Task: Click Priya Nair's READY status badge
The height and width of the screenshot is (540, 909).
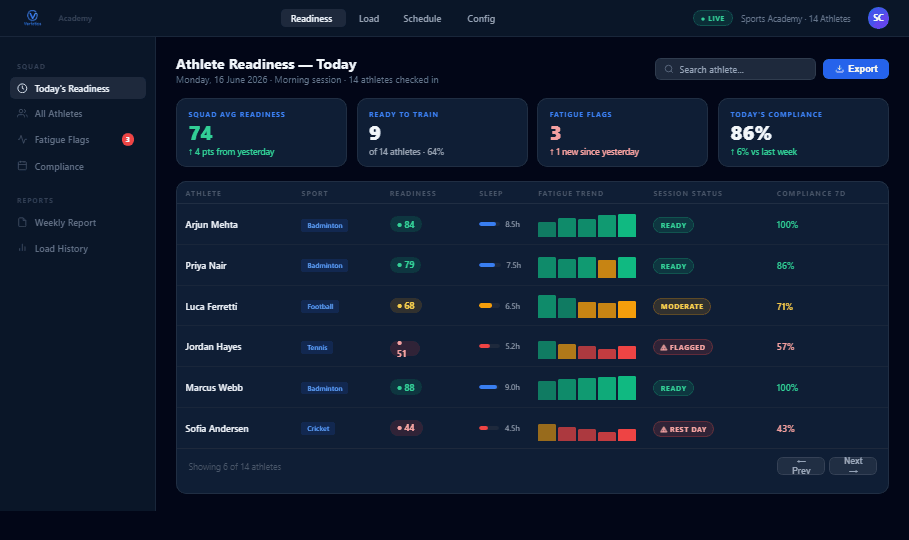Action: [x=673, y=266]
